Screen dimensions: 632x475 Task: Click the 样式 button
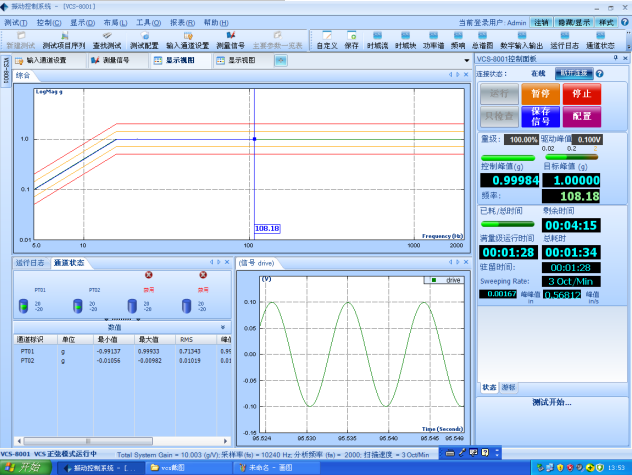(x=606, y=23)
